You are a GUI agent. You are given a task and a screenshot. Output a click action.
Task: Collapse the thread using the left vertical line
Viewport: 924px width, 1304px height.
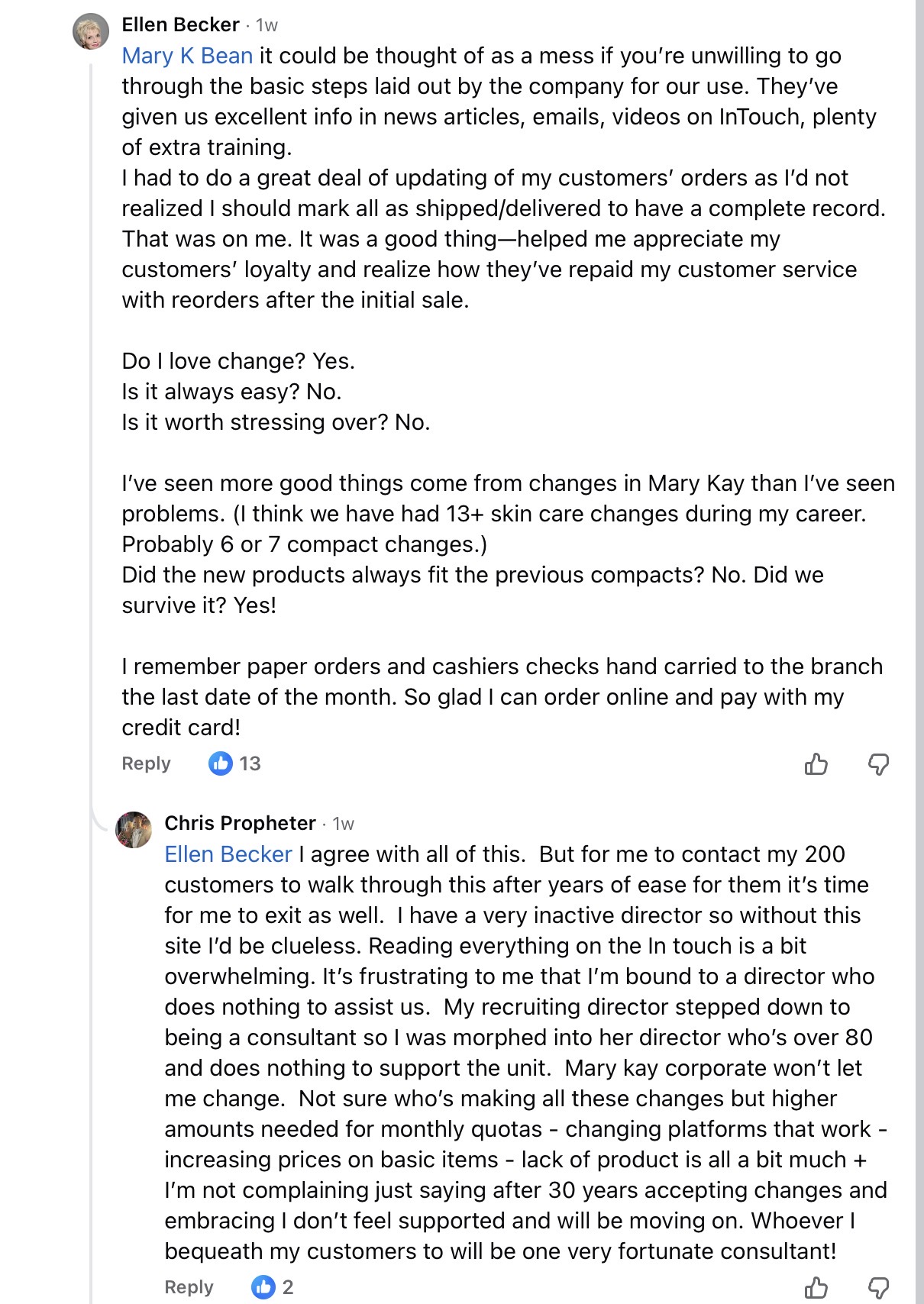(91, 458)
